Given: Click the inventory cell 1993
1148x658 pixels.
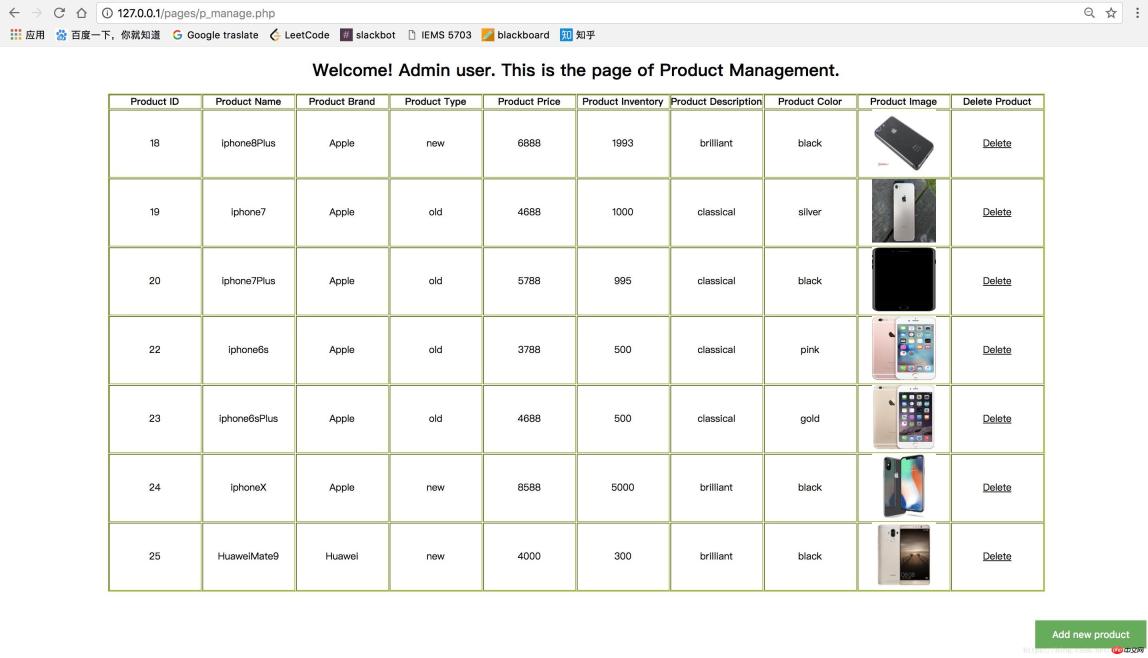Looking at the screenshot, I should [x=622, y=143].
